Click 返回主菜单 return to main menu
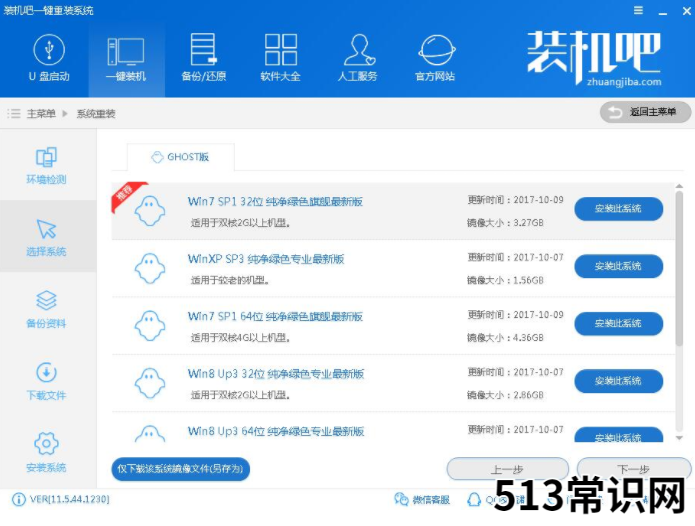 (x=645, y=112)
